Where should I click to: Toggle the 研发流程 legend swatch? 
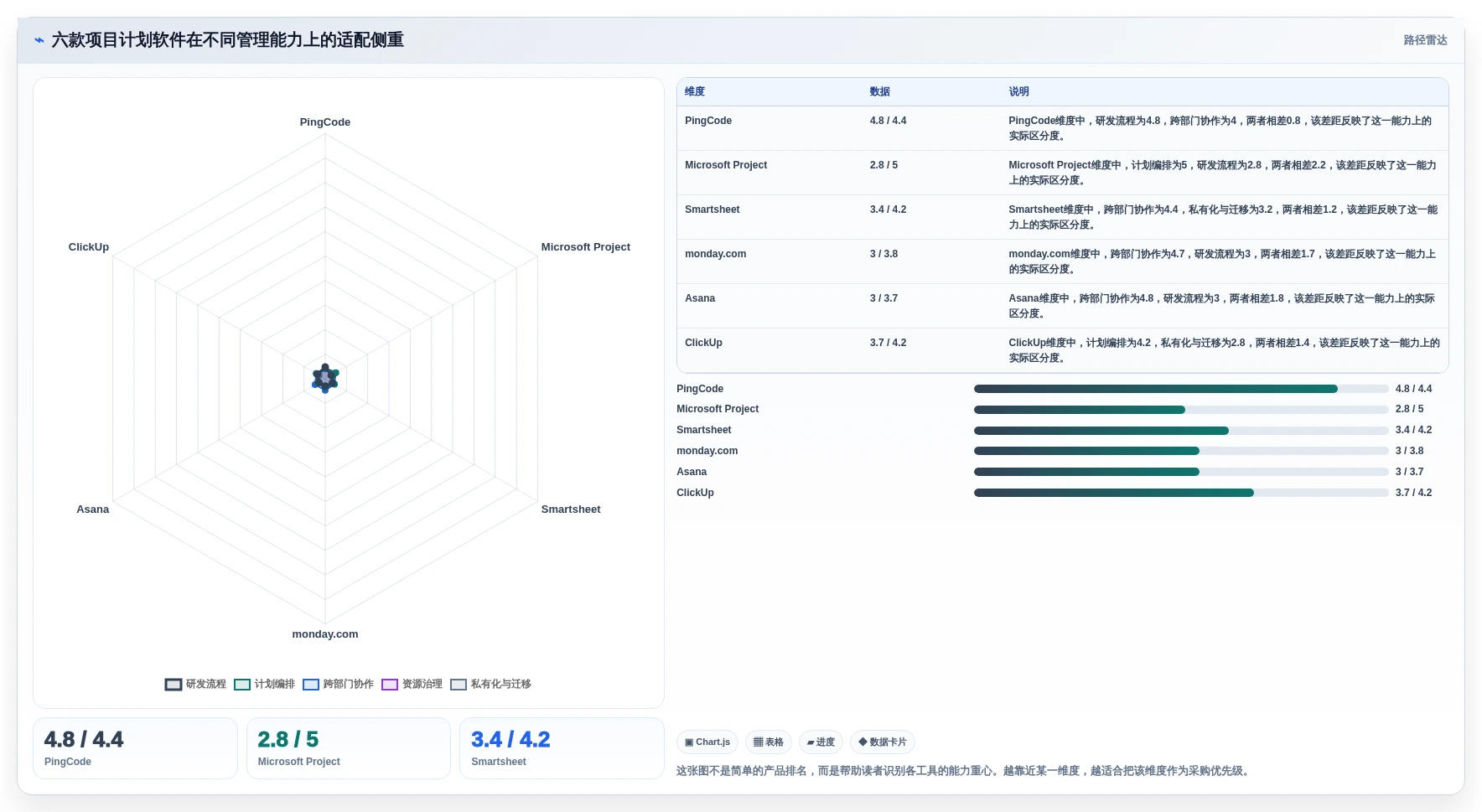[x=174, y=685]
